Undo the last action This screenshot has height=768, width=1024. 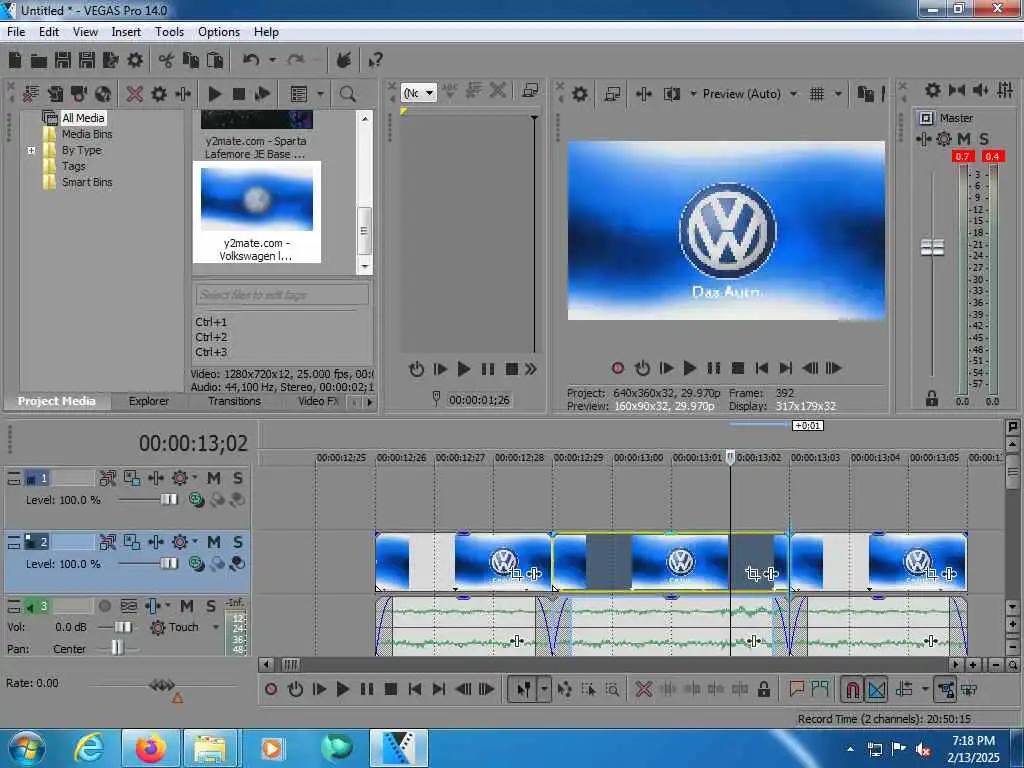tap(251, 60)
